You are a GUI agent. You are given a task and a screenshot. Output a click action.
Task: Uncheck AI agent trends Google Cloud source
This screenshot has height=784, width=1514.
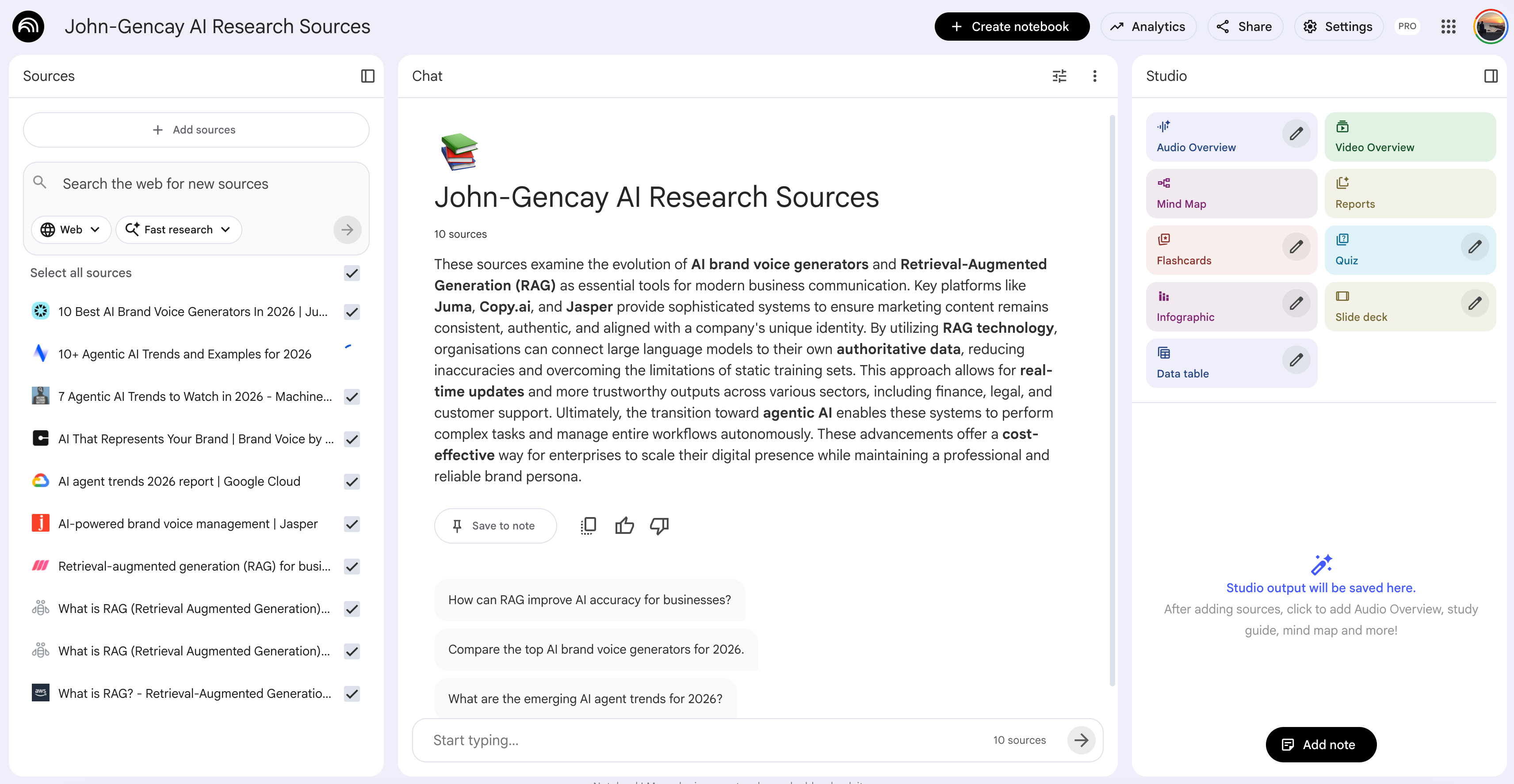pyautogui.click(x=352, y=482)
